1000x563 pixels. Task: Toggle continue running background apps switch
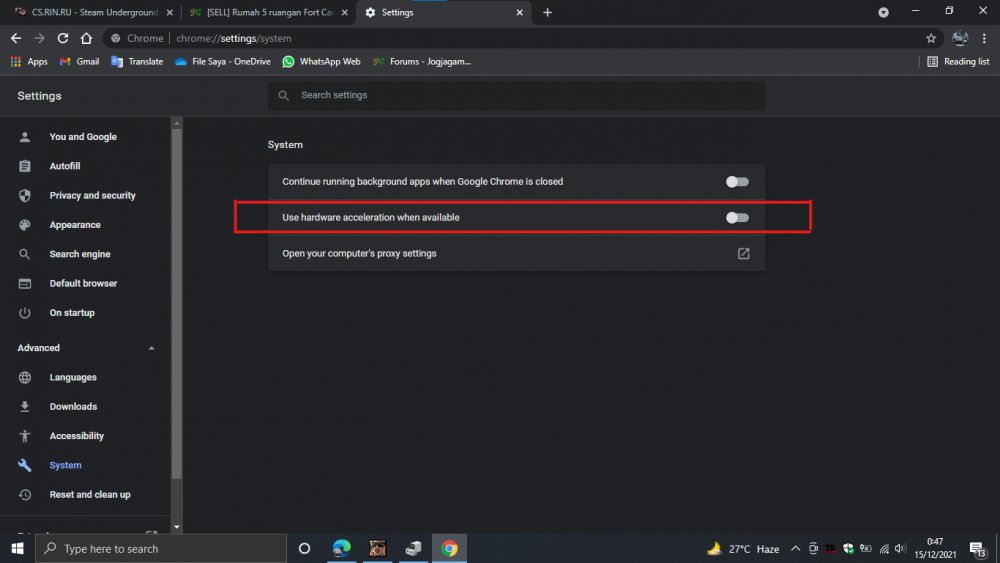point(737,182)
